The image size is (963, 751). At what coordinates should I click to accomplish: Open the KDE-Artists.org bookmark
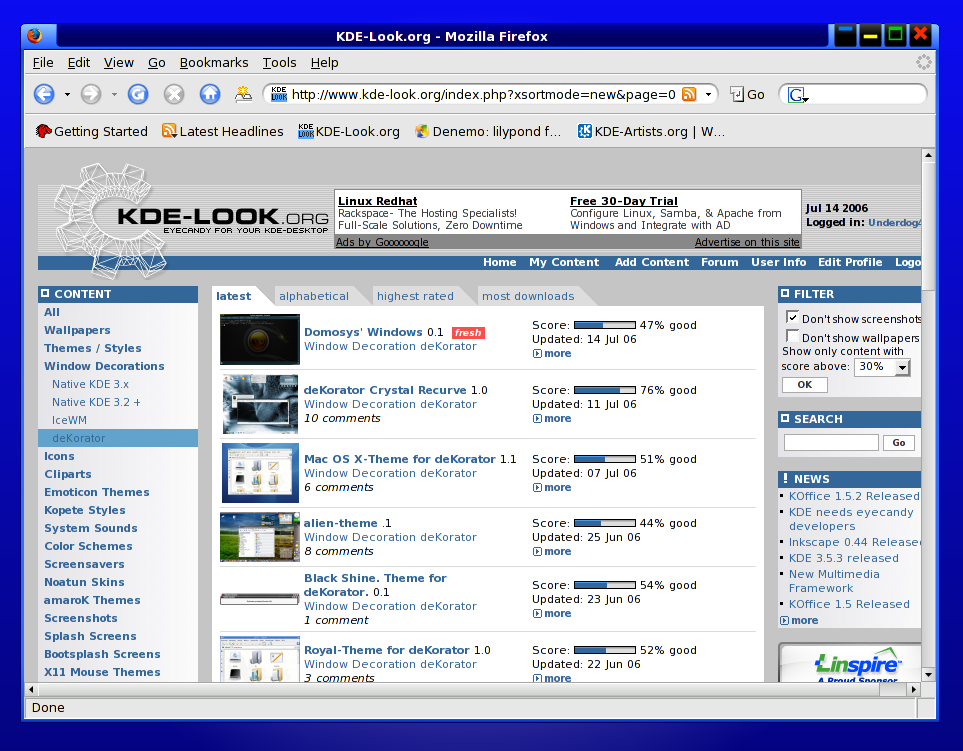(651, 131)
